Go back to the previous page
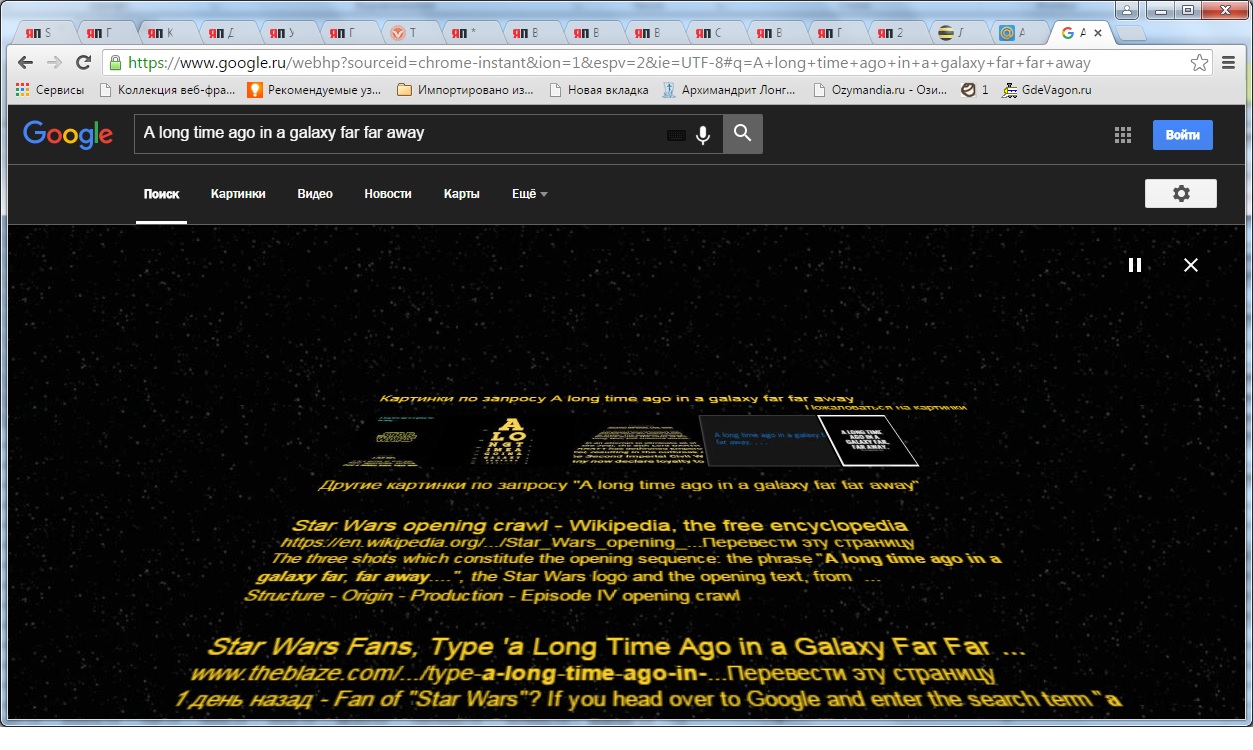This screenshot has height=750, width=1253. 26,63
